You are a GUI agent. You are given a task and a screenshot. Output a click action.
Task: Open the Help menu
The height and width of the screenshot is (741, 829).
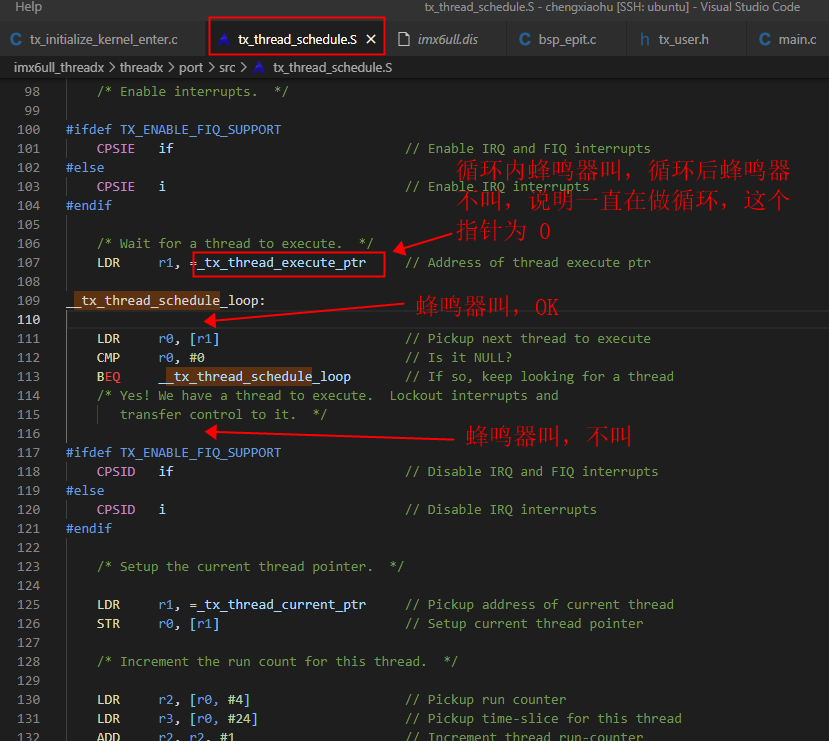pos(28,7)
